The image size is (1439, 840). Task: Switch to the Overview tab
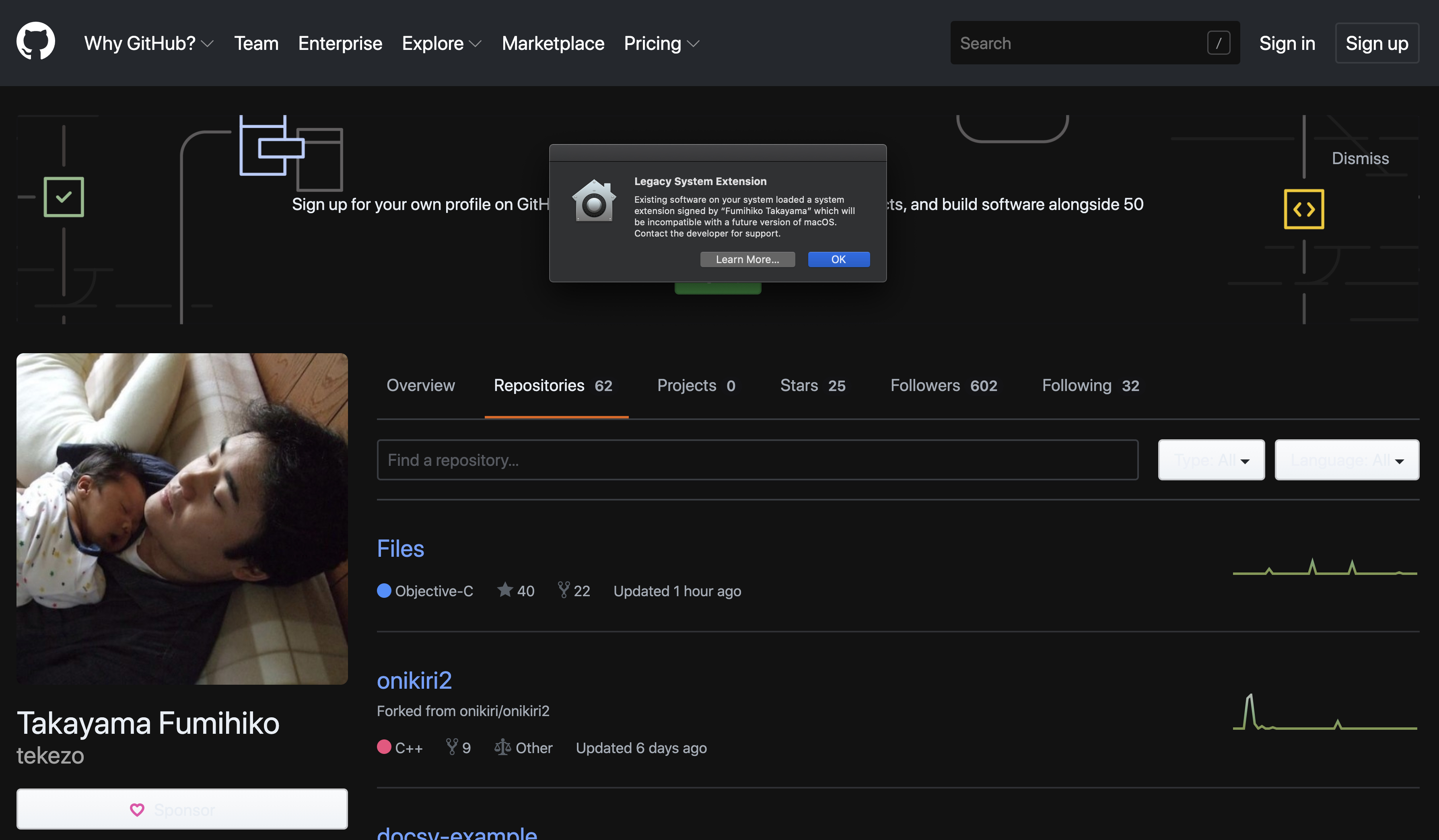[420, 385]
